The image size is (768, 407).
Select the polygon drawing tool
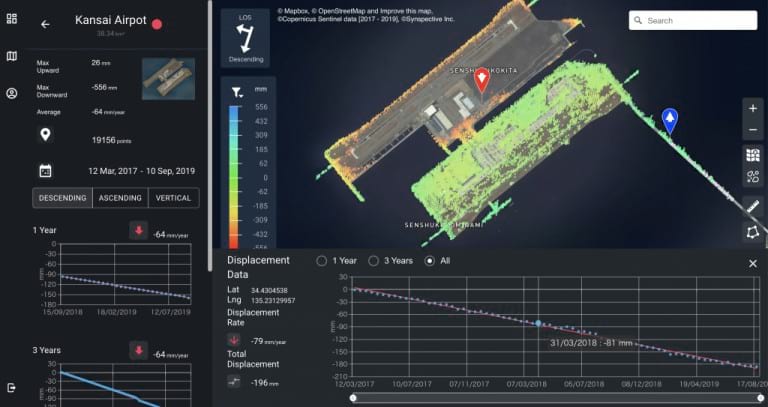[753, 232]
